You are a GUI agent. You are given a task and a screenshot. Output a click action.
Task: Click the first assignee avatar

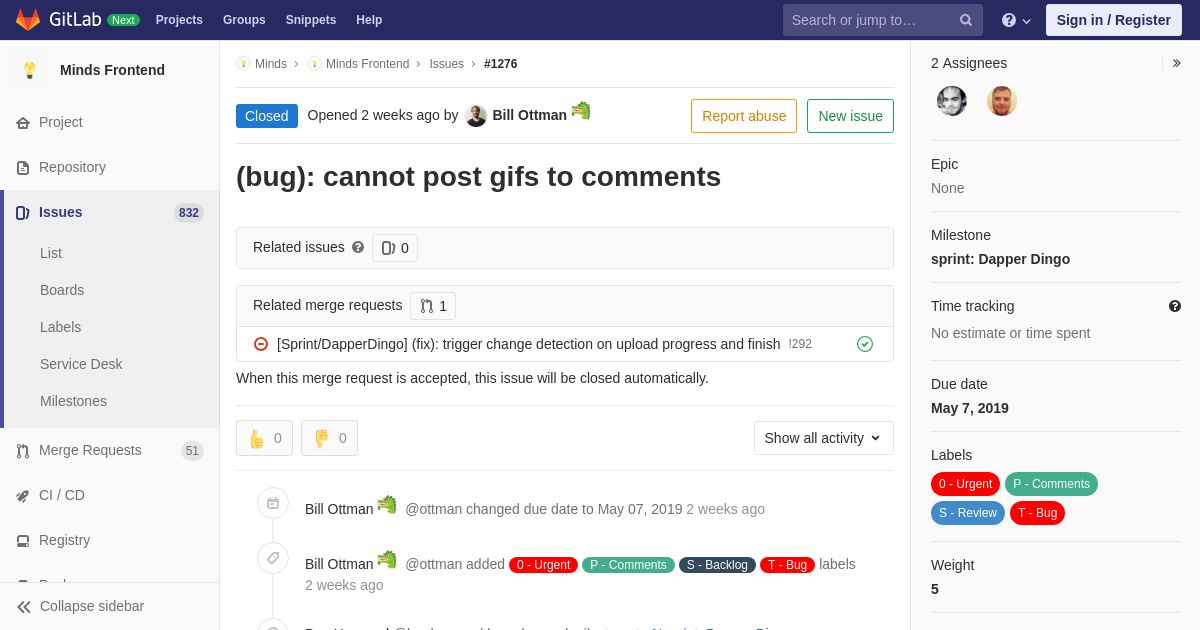[x=952, y=101]
